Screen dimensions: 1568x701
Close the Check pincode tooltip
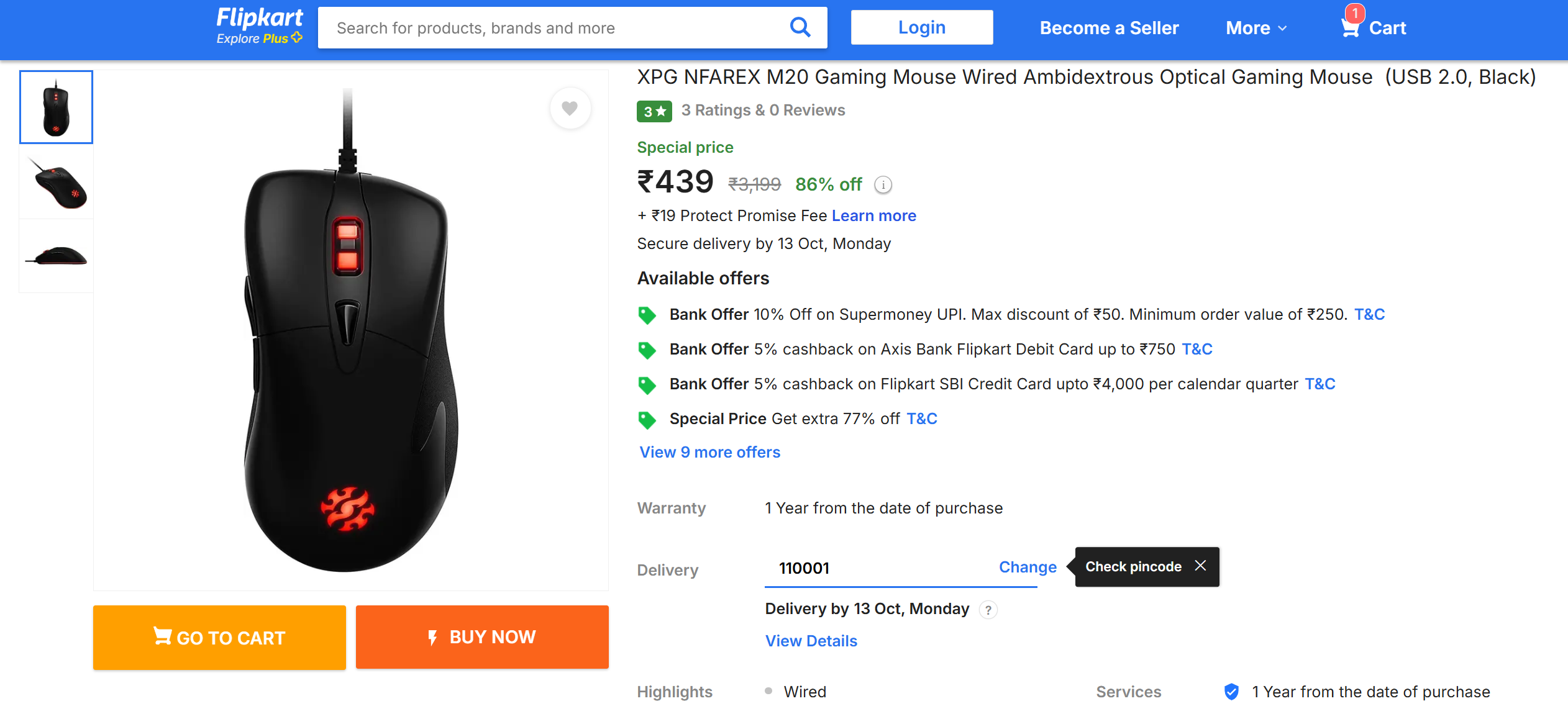coord(1200,566)
